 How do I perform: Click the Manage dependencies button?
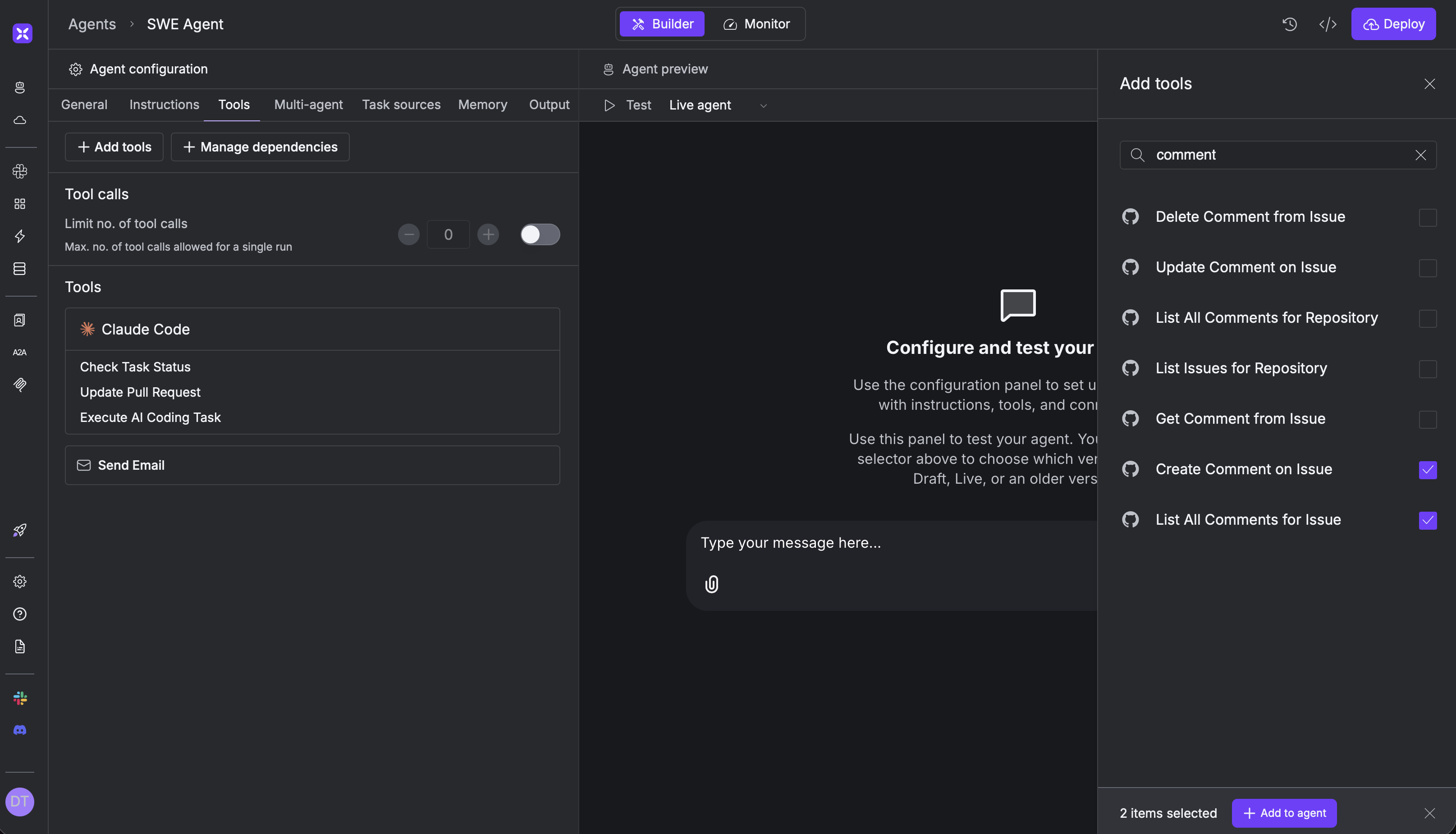click(x=260, y=147)
